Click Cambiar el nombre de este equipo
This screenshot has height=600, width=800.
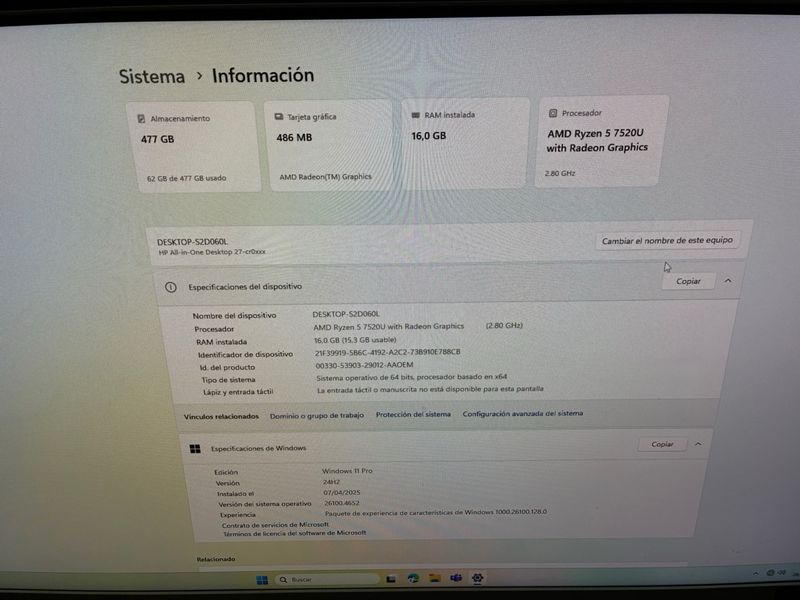(x=667, y=240)
